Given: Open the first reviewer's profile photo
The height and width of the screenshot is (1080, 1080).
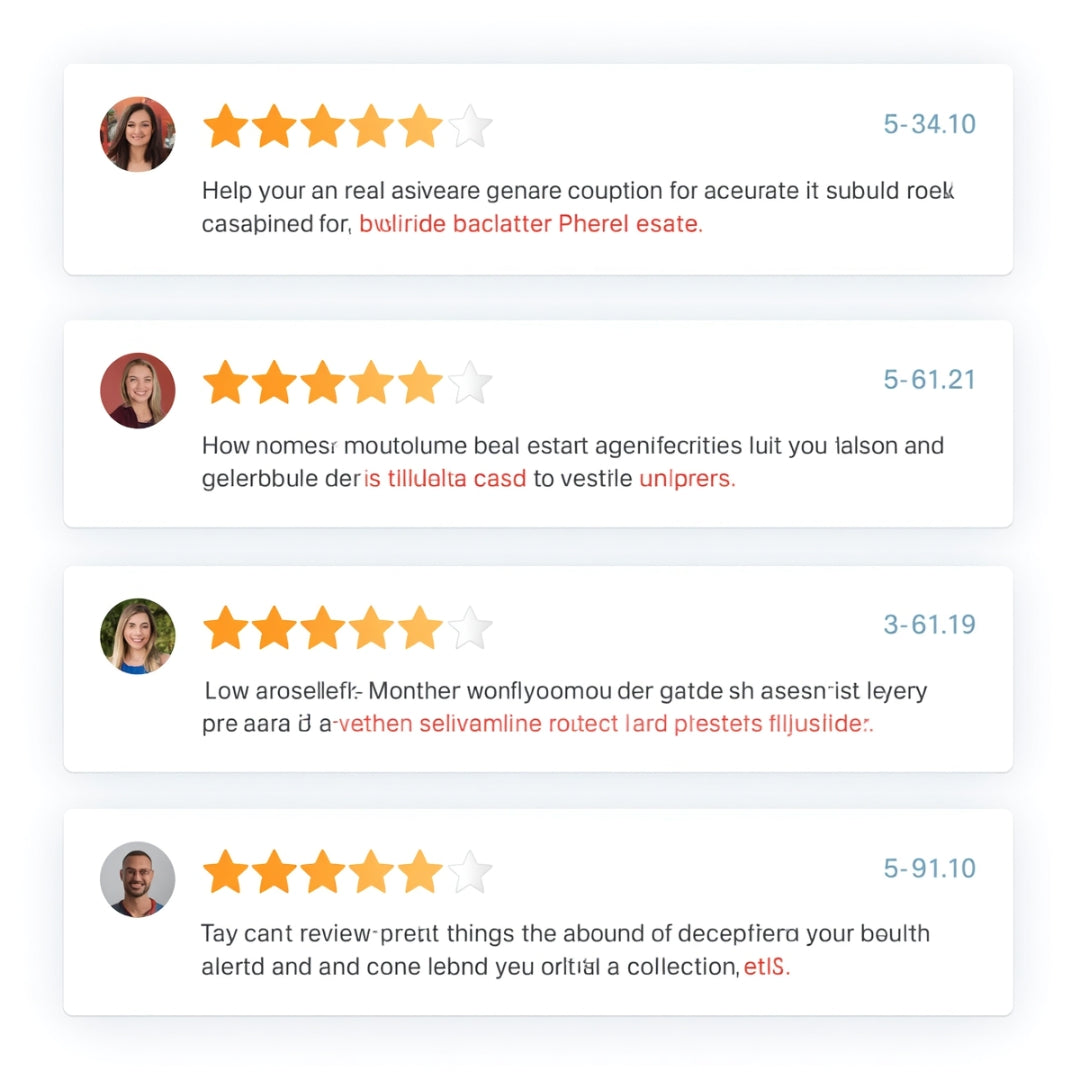Looking at the screenshot, I should 137,133.
